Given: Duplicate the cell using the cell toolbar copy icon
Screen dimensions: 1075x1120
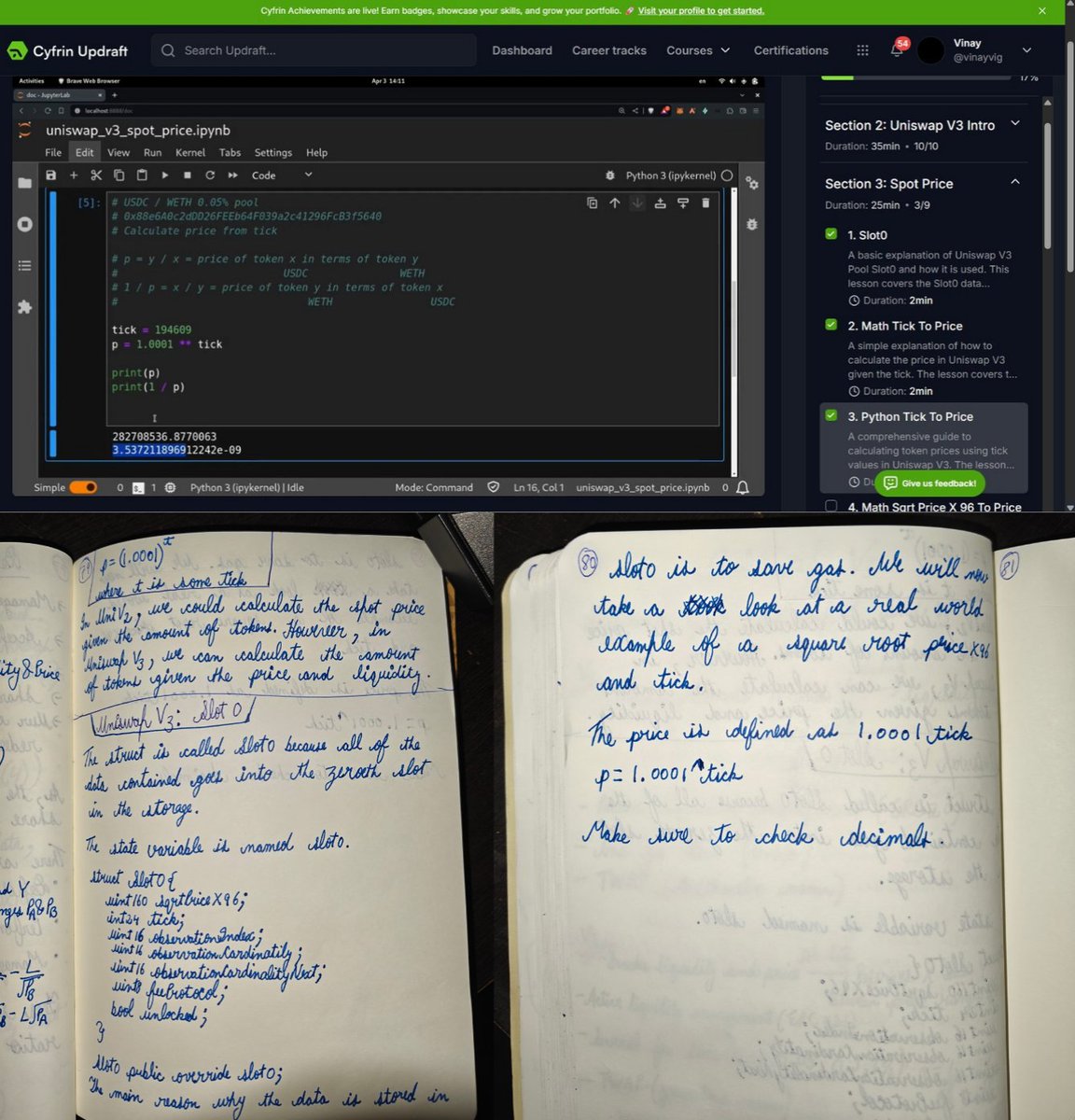Looking at the screenshot, I should [592, 203].
